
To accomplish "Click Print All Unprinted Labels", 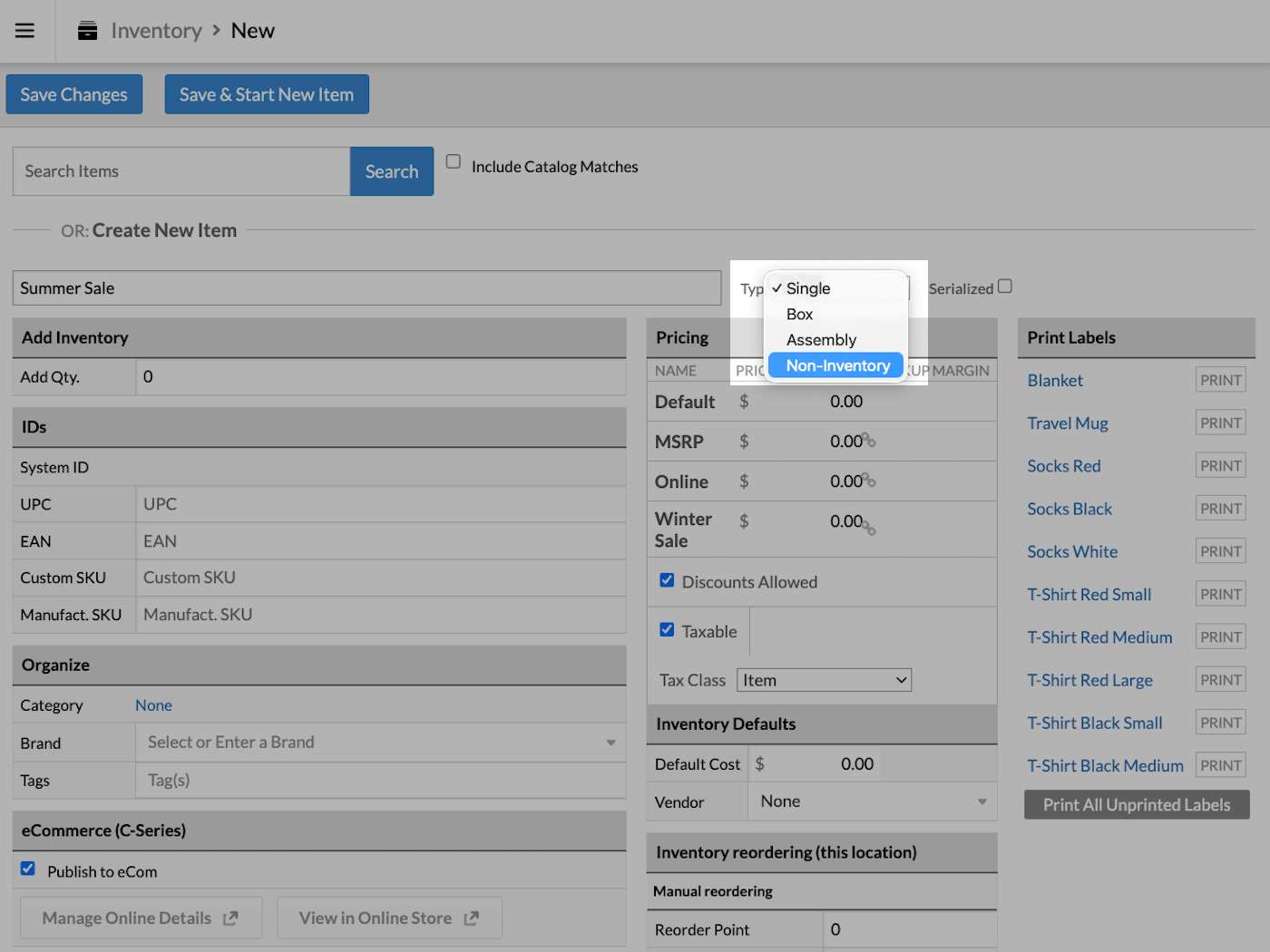I will pyautogui.click(x=1137, y=805).
